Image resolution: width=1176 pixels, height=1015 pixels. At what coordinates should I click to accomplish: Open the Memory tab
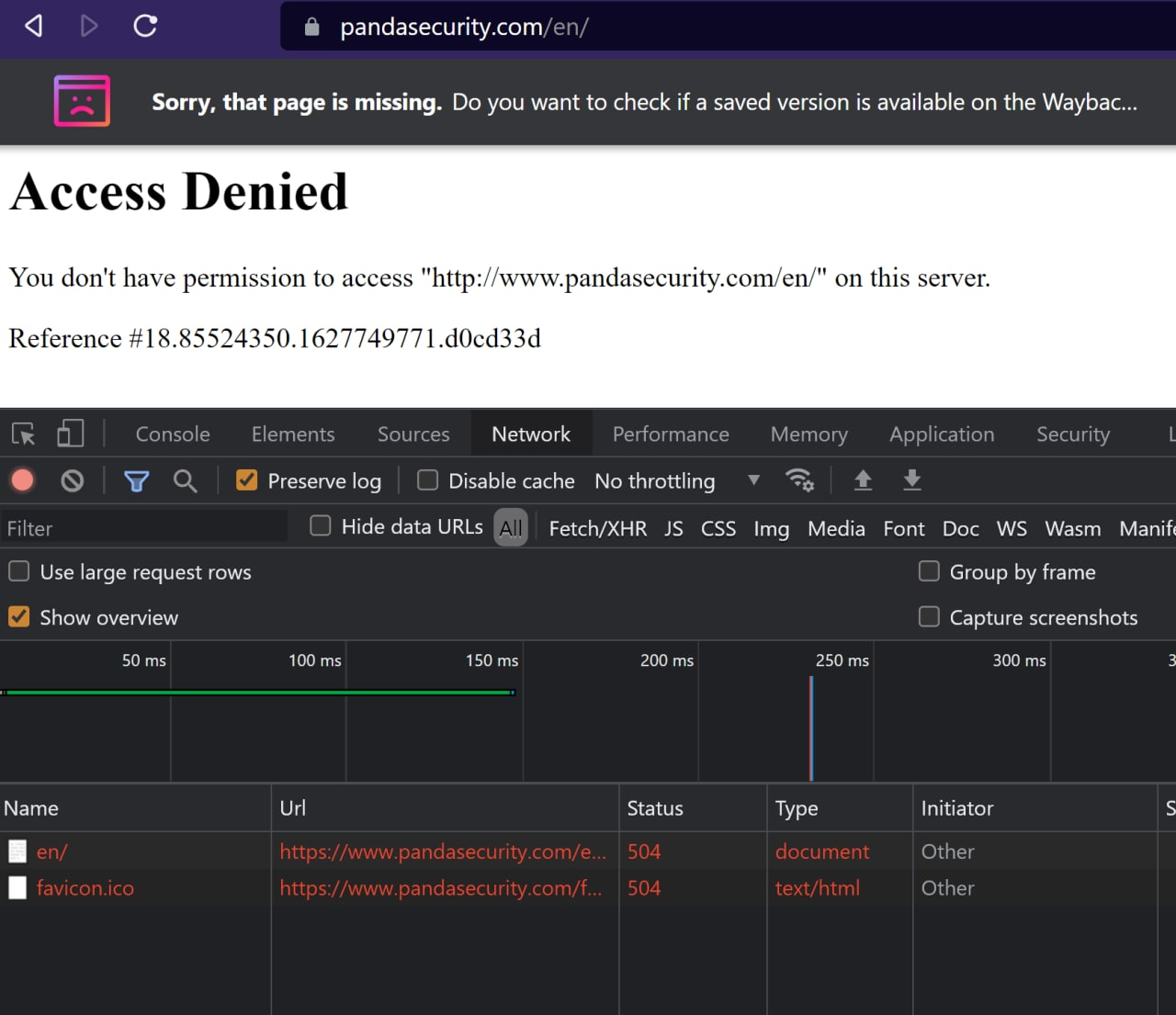click(x=808, y=434)
